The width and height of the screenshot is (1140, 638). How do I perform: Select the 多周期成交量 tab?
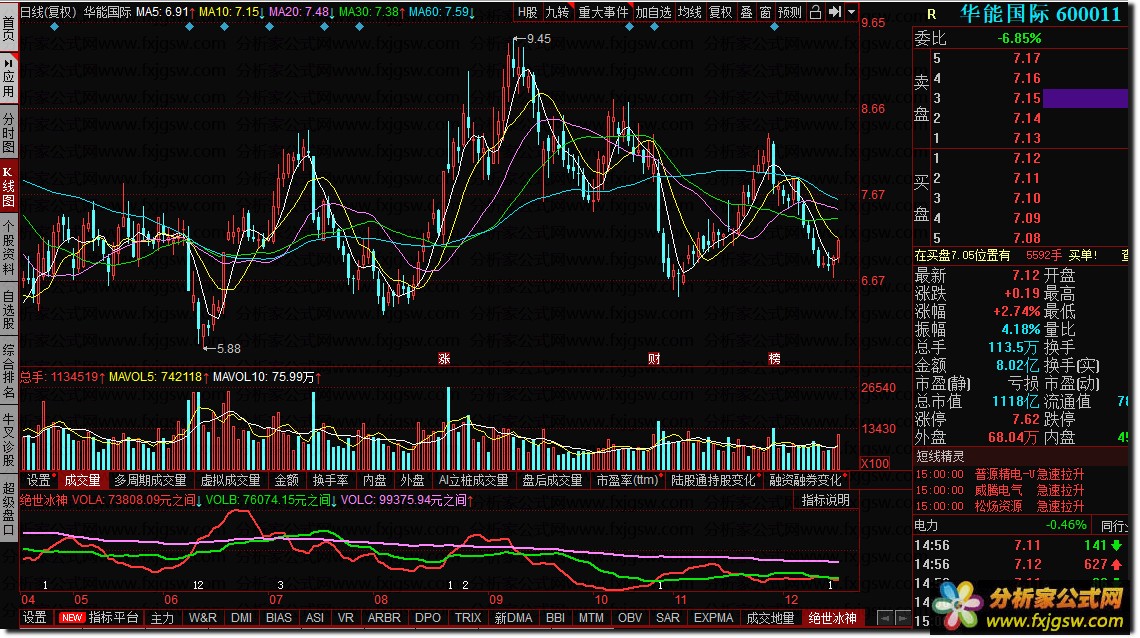tap(150, 480)
